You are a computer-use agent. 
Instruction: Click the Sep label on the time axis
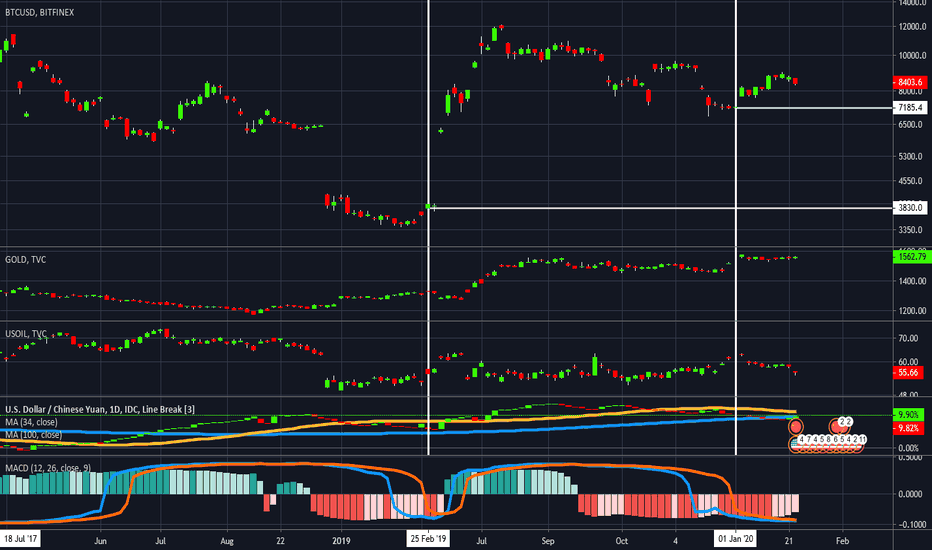(547, 541)
